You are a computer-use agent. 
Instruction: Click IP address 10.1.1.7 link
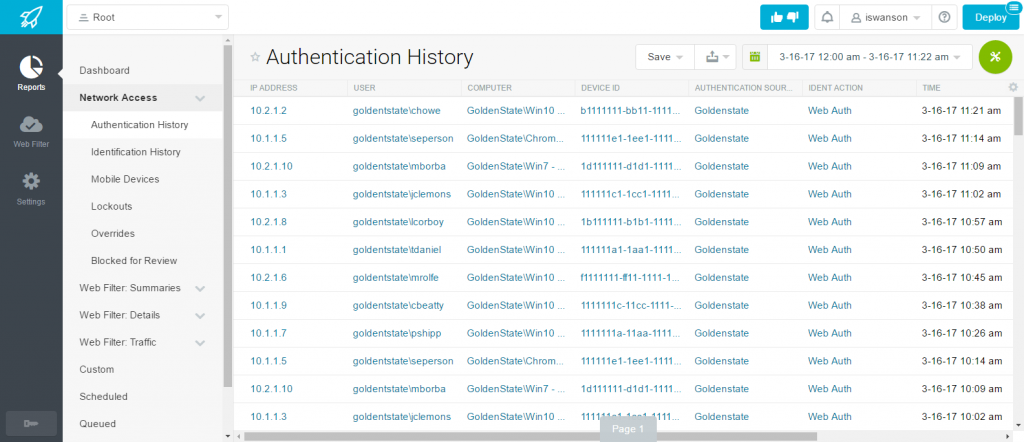pos(268,333)
